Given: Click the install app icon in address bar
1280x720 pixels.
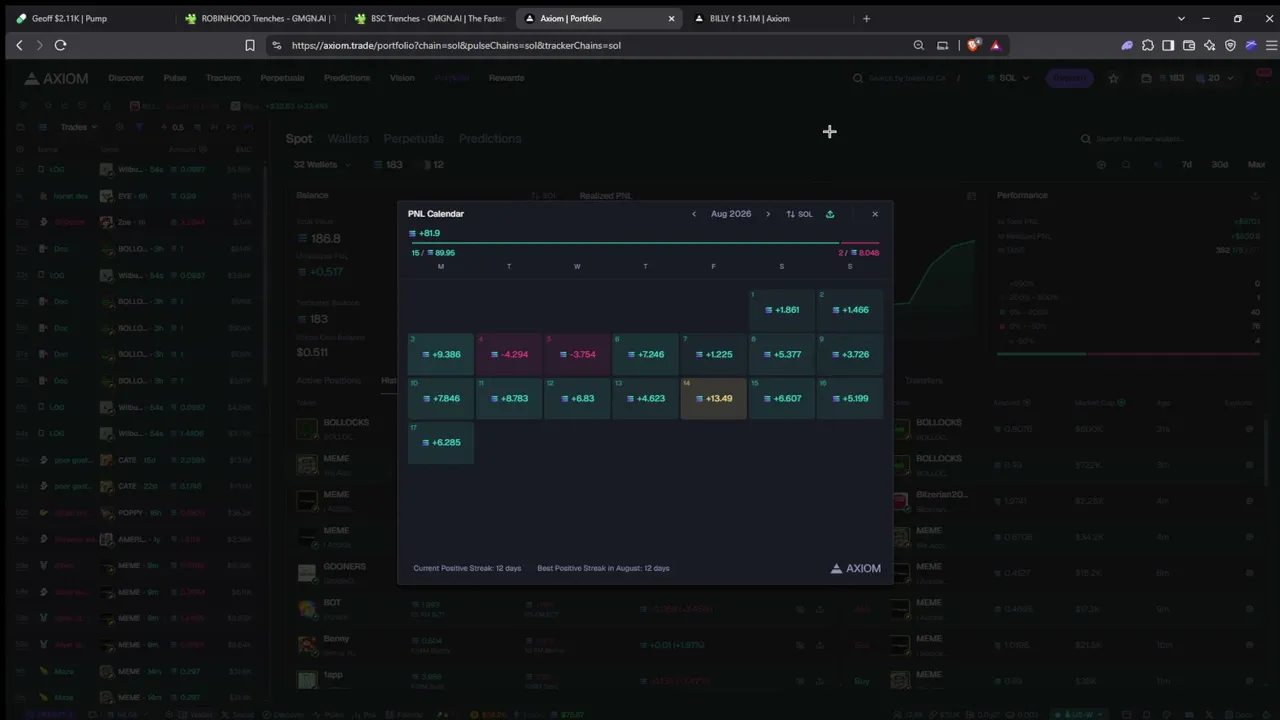Looking at the screenshot, I should coord(942,45).
